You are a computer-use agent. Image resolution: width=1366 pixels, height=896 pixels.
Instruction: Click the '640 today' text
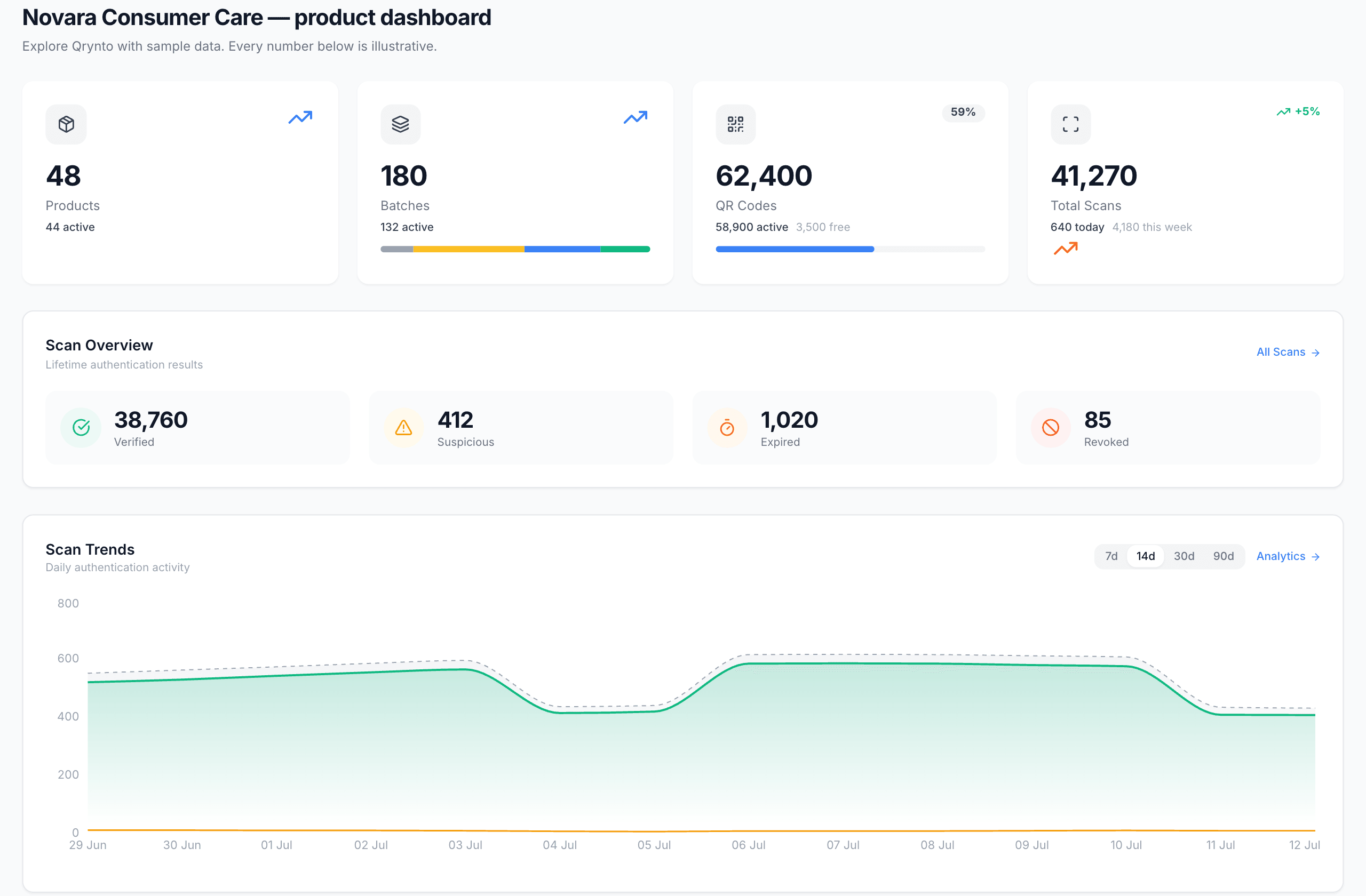pyautogui.click(x=1077, y=227)
